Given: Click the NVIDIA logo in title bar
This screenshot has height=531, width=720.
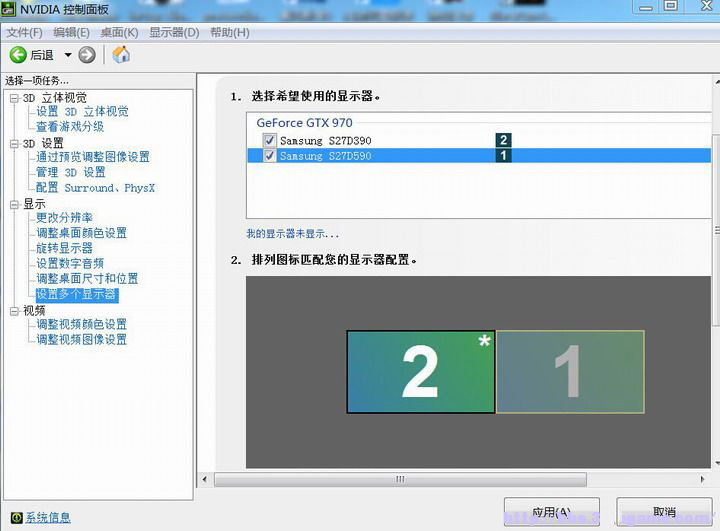Looking at the screenshot, I should tap(8, 9).
